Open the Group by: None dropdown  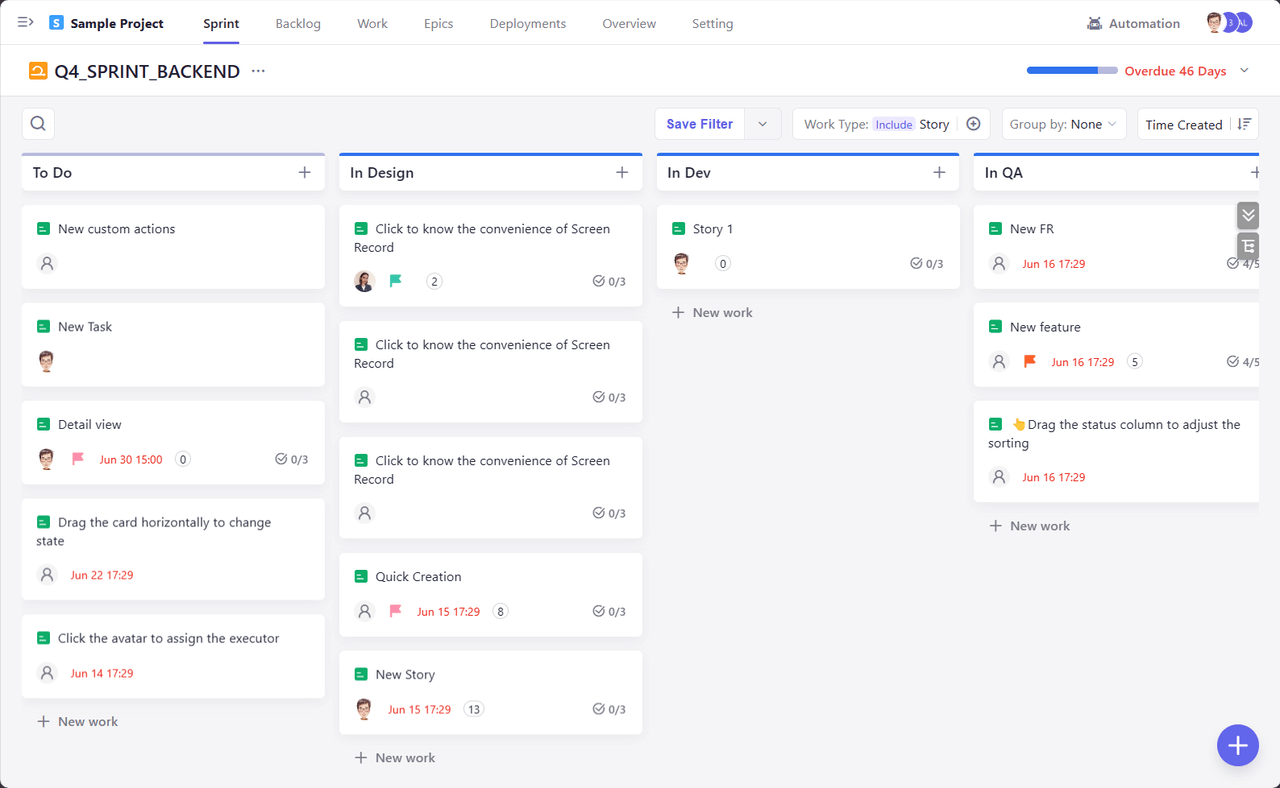pos(1063,124)
